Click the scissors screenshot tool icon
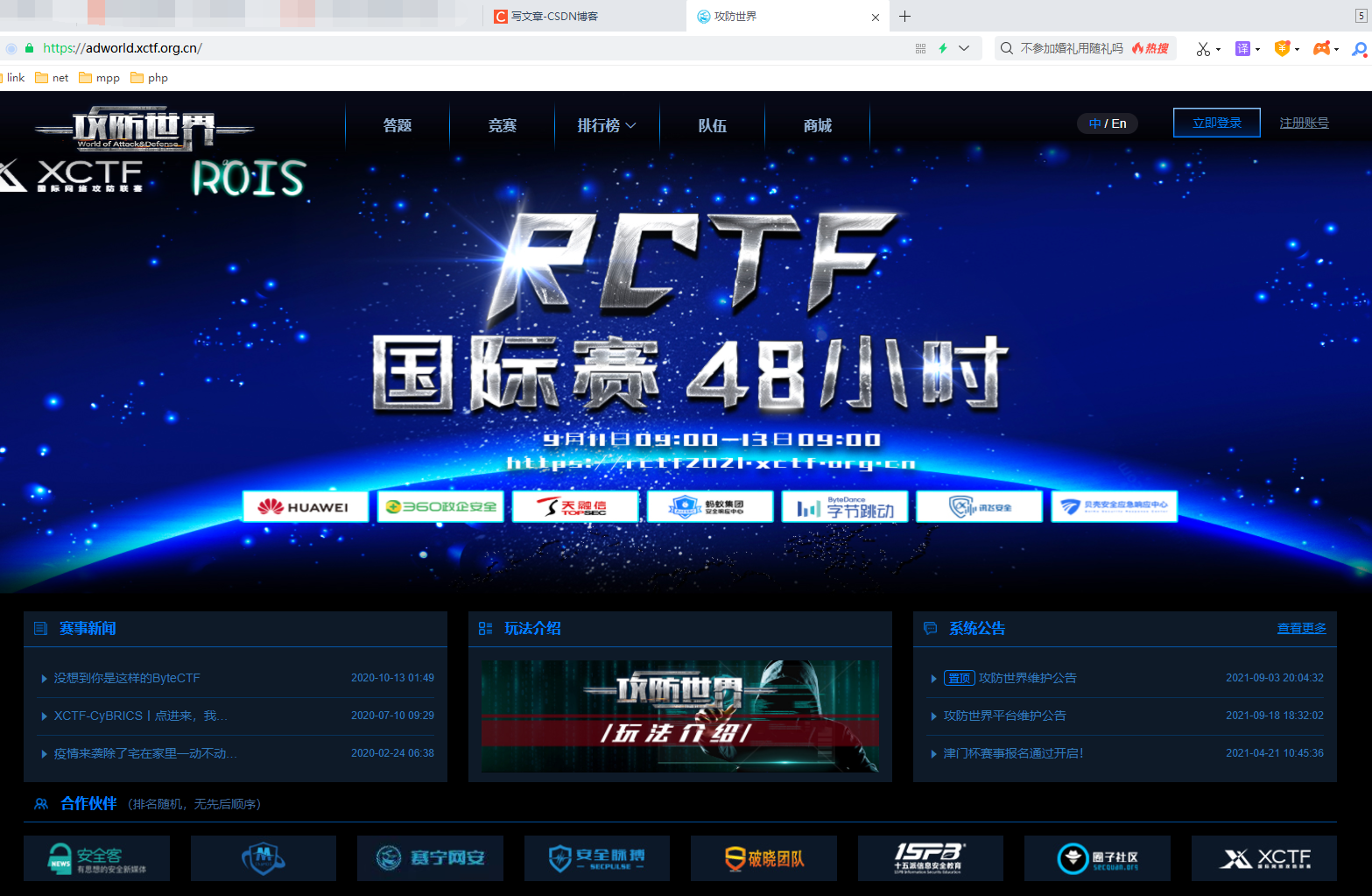 click(1204, 49)
